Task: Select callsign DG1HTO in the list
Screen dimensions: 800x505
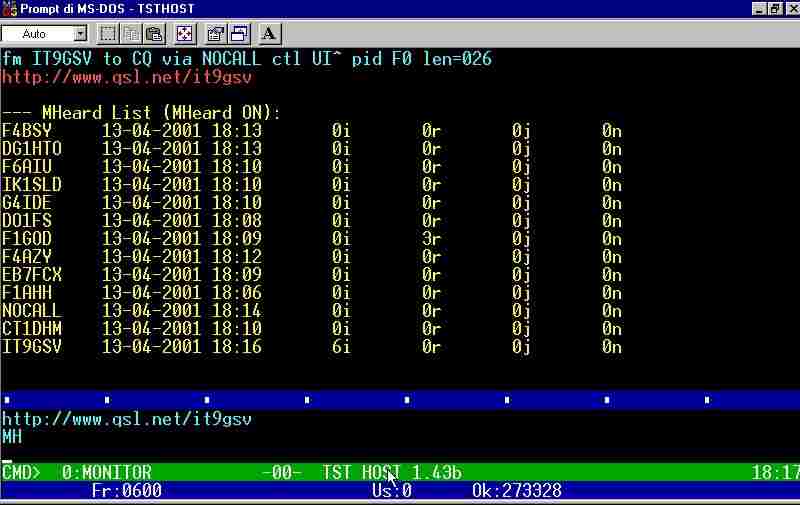Action: (x=32, y=148)
